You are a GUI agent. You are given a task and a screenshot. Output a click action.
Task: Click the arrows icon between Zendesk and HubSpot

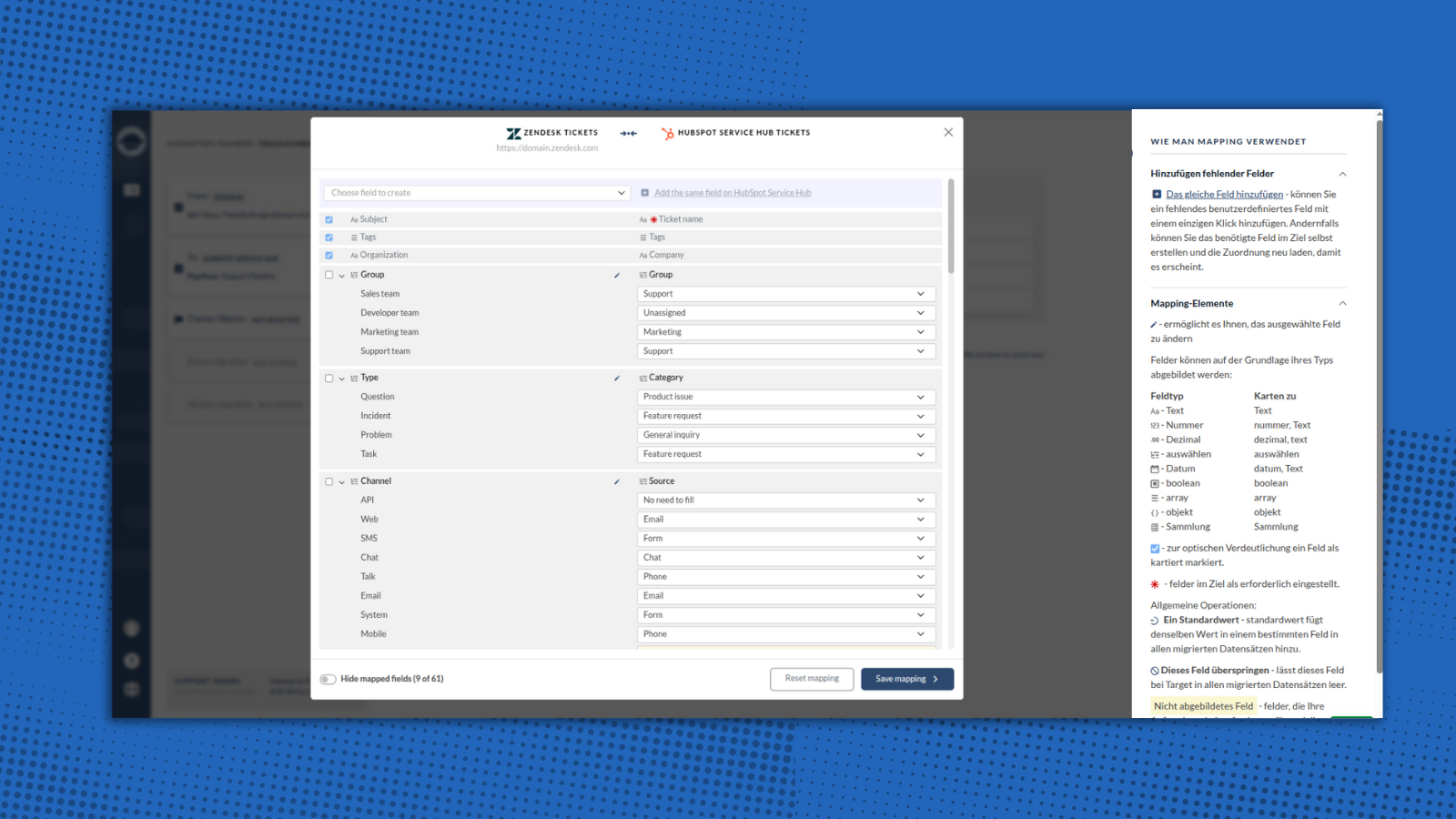pyautogui.click(x=629, y=133)
